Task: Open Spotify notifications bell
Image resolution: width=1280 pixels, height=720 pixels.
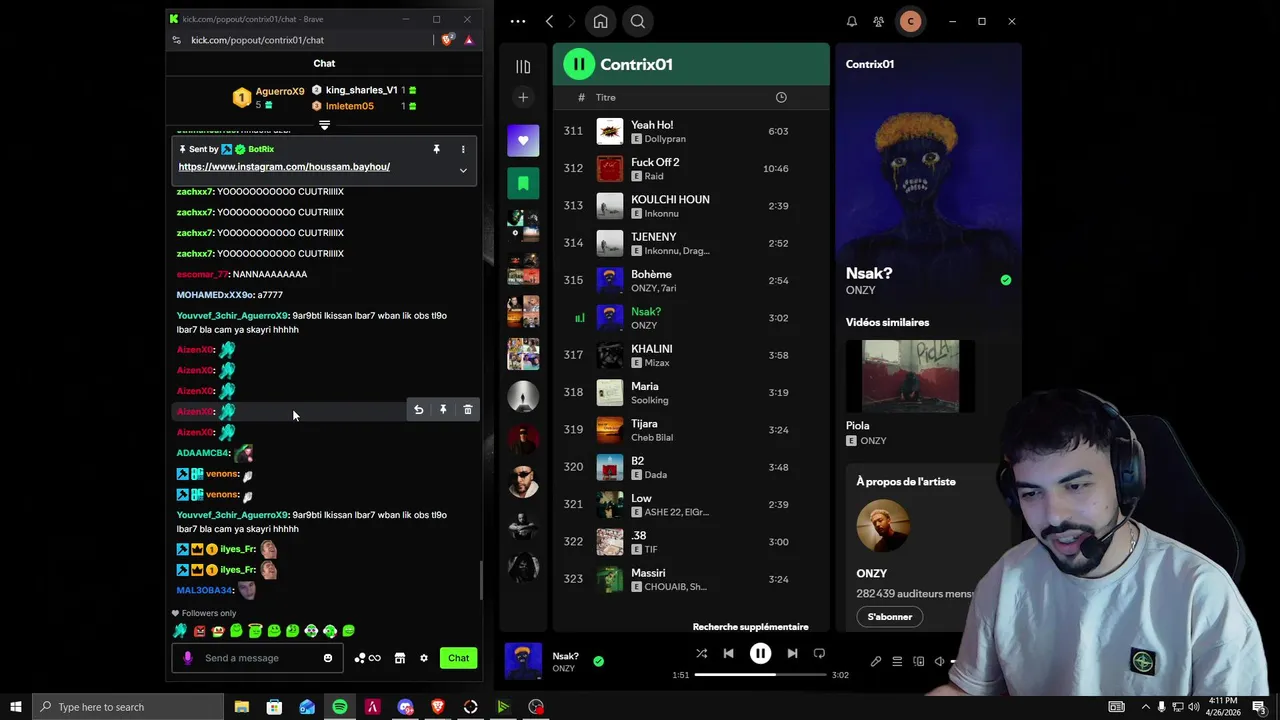Action: coord(852,21)
